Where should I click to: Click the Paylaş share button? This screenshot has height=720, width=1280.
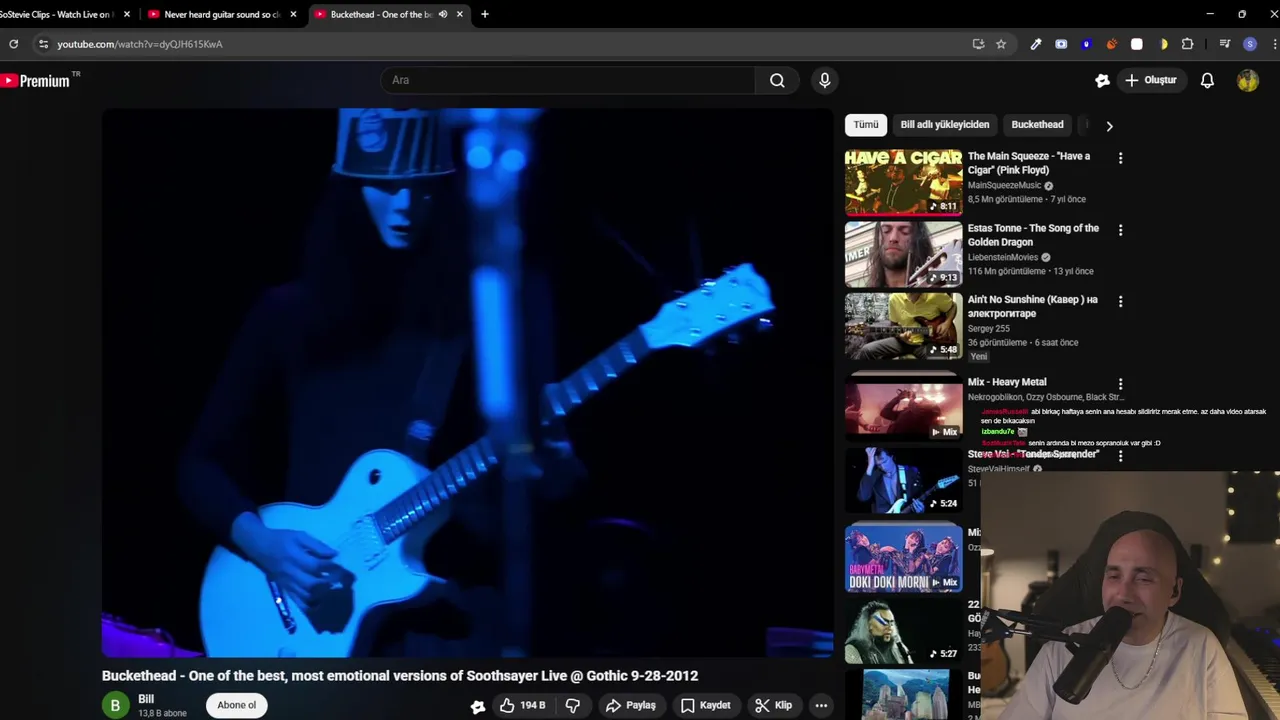point(631,705)
